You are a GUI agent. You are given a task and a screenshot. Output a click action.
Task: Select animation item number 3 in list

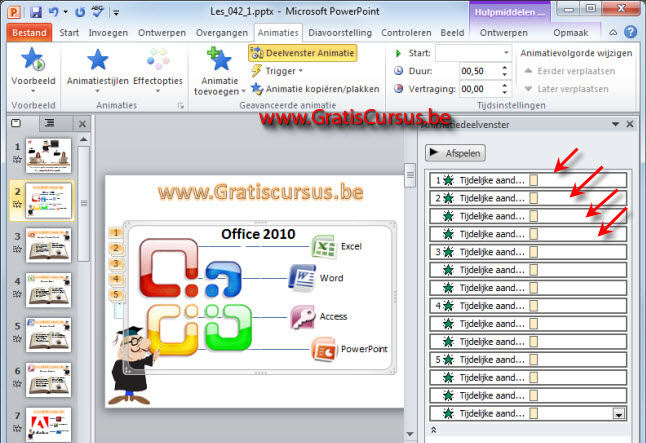(x=528, y=252)
